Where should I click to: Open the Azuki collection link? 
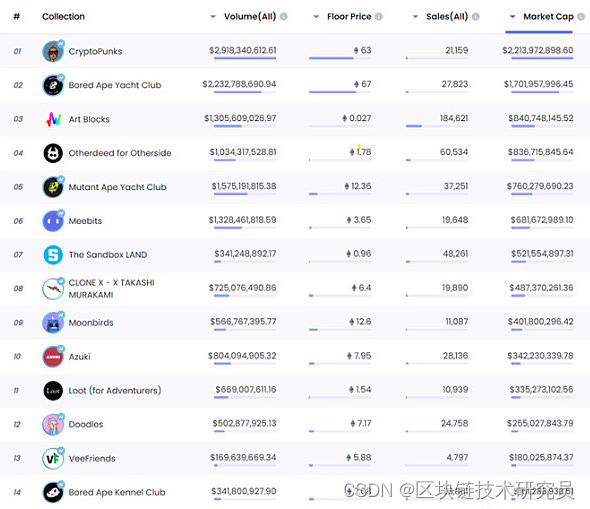(79, 356)
